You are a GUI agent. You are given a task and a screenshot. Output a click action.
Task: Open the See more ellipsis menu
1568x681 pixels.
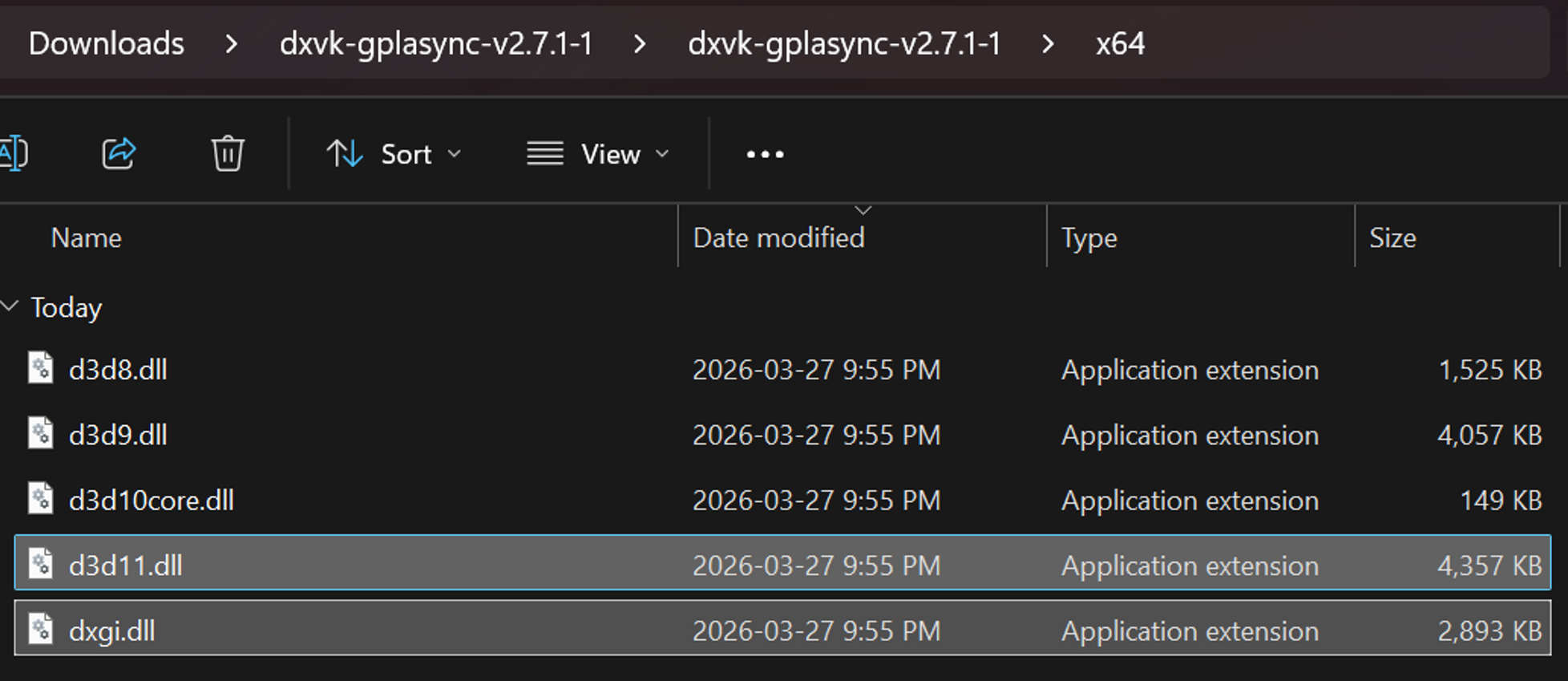tap(765, 154)
